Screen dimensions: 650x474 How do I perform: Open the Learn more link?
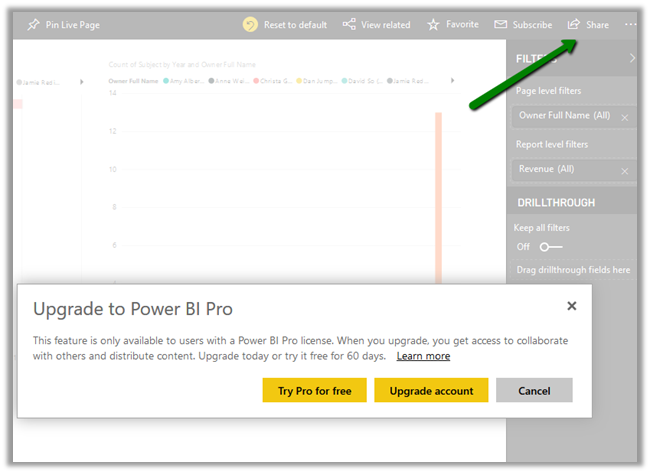pos(423,356)
